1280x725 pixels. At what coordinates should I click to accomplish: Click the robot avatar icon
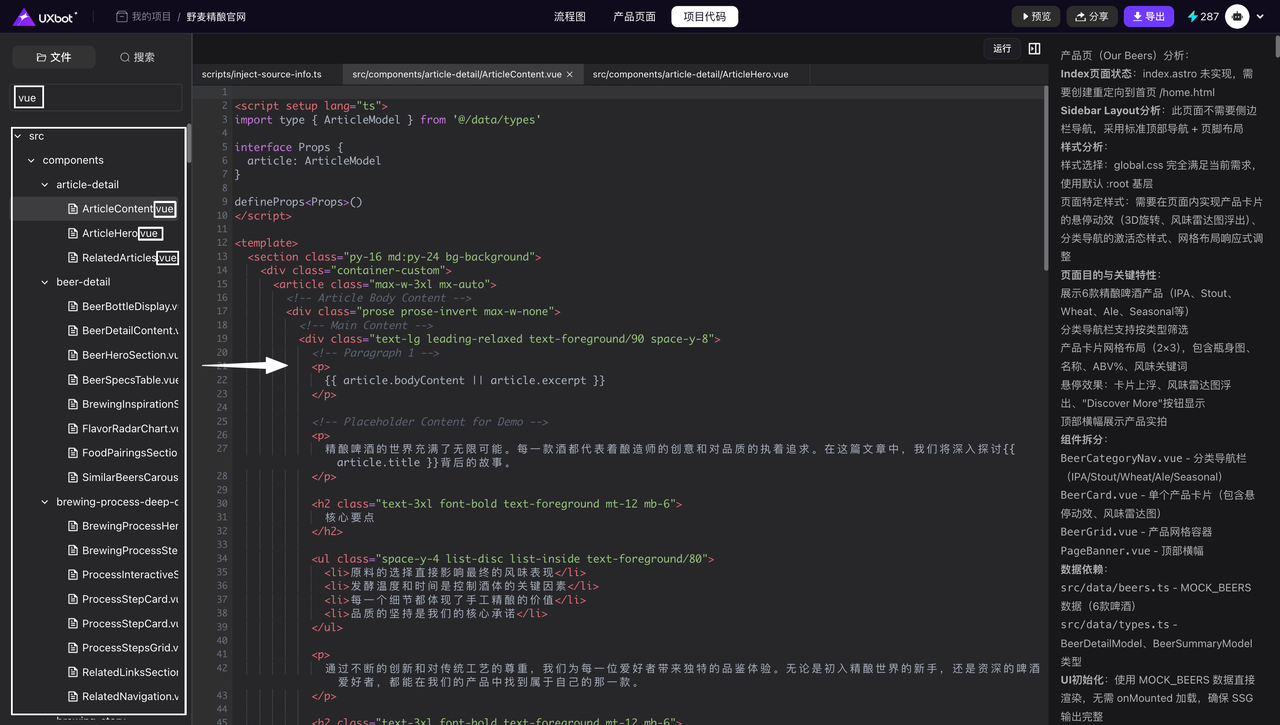tap(1238, 17)
